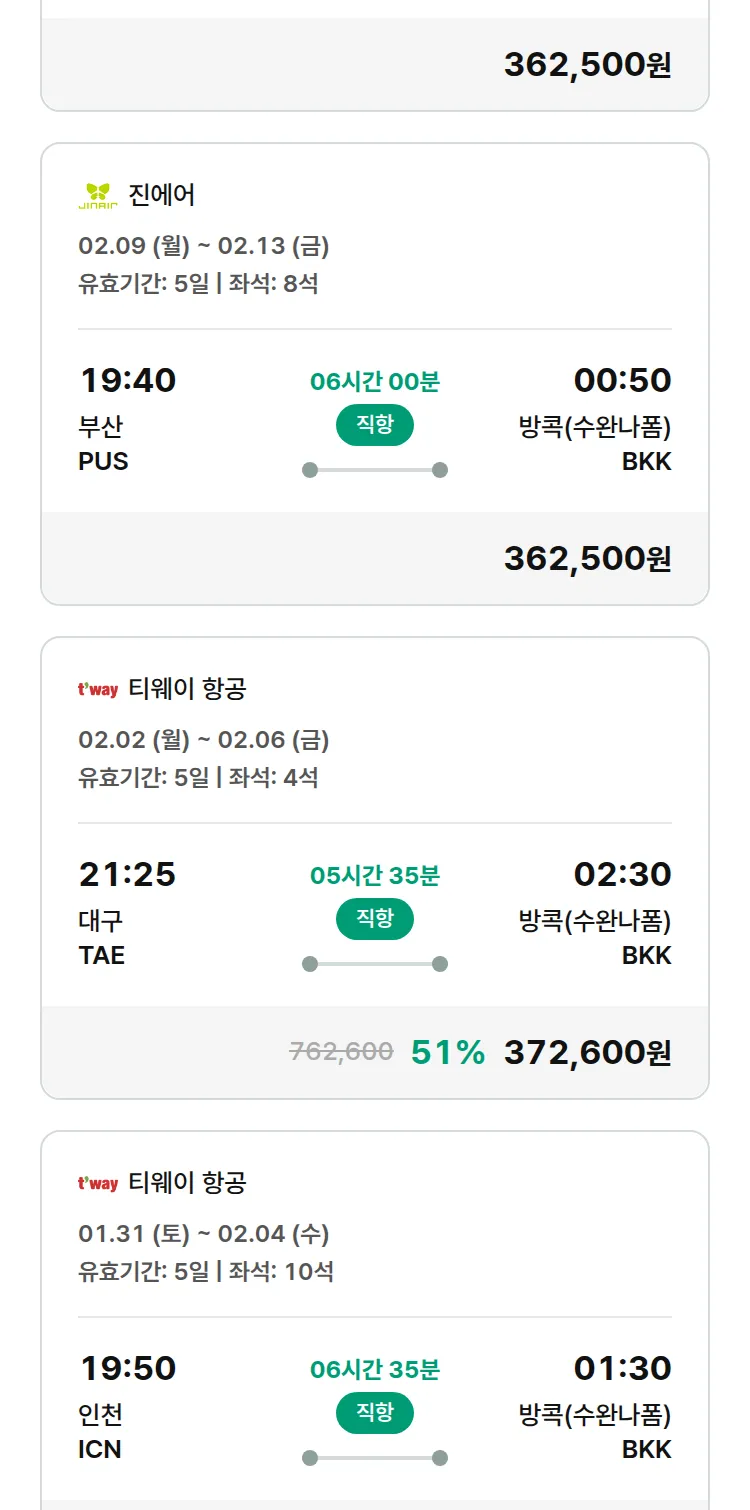This screenshot has height=1510, width=750.
Task: Click 19:40 Busan departure time
Action: tap(127, 380)
